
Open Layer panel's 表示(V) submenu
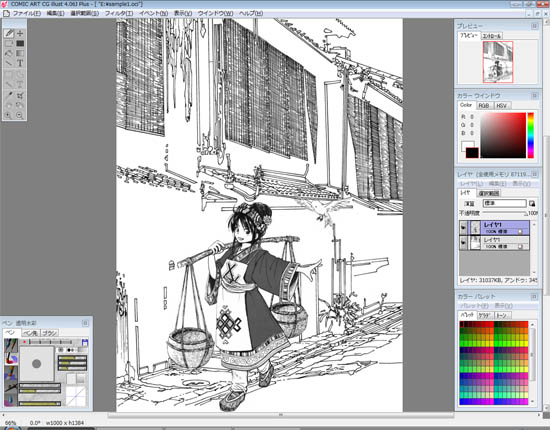click(x=522, y=184)
